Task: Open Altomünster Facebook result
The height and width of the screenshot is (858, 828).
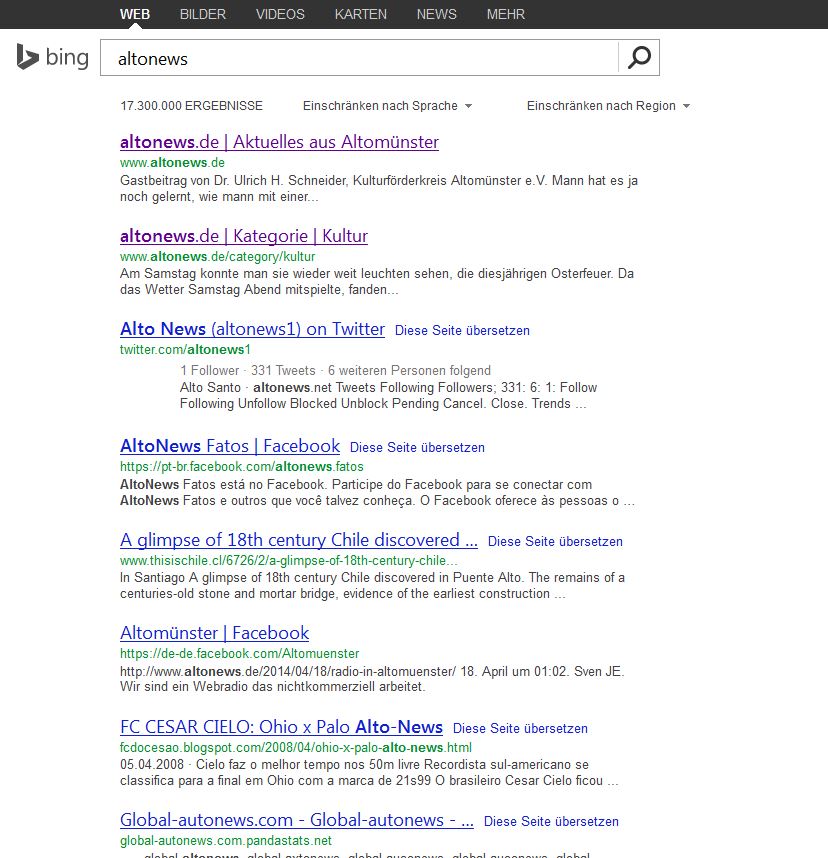Action: pos(215,633)
